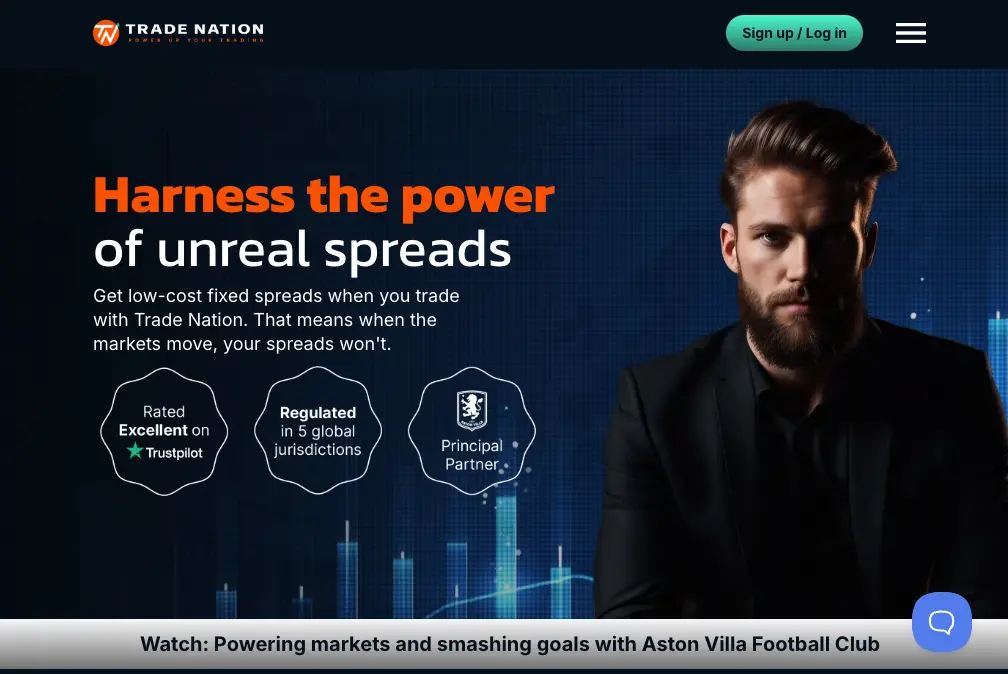Click the Trade Nation wordmark text

click(x=195, y=29)
